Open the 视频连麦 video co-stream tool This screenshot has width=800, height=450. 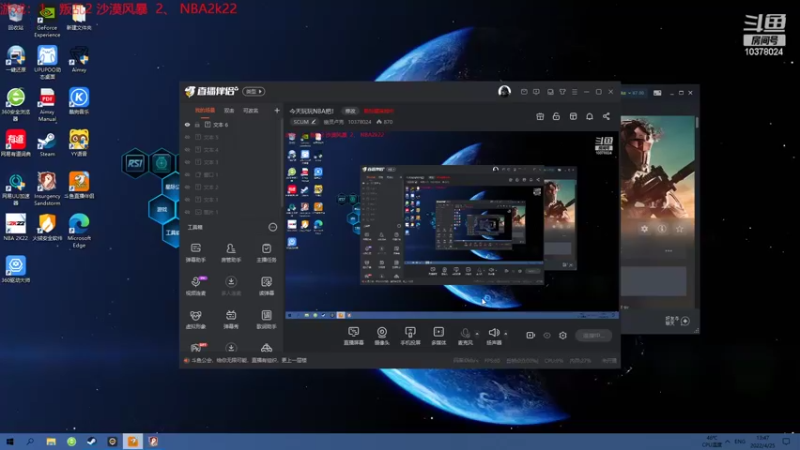(x=195, y=286)
